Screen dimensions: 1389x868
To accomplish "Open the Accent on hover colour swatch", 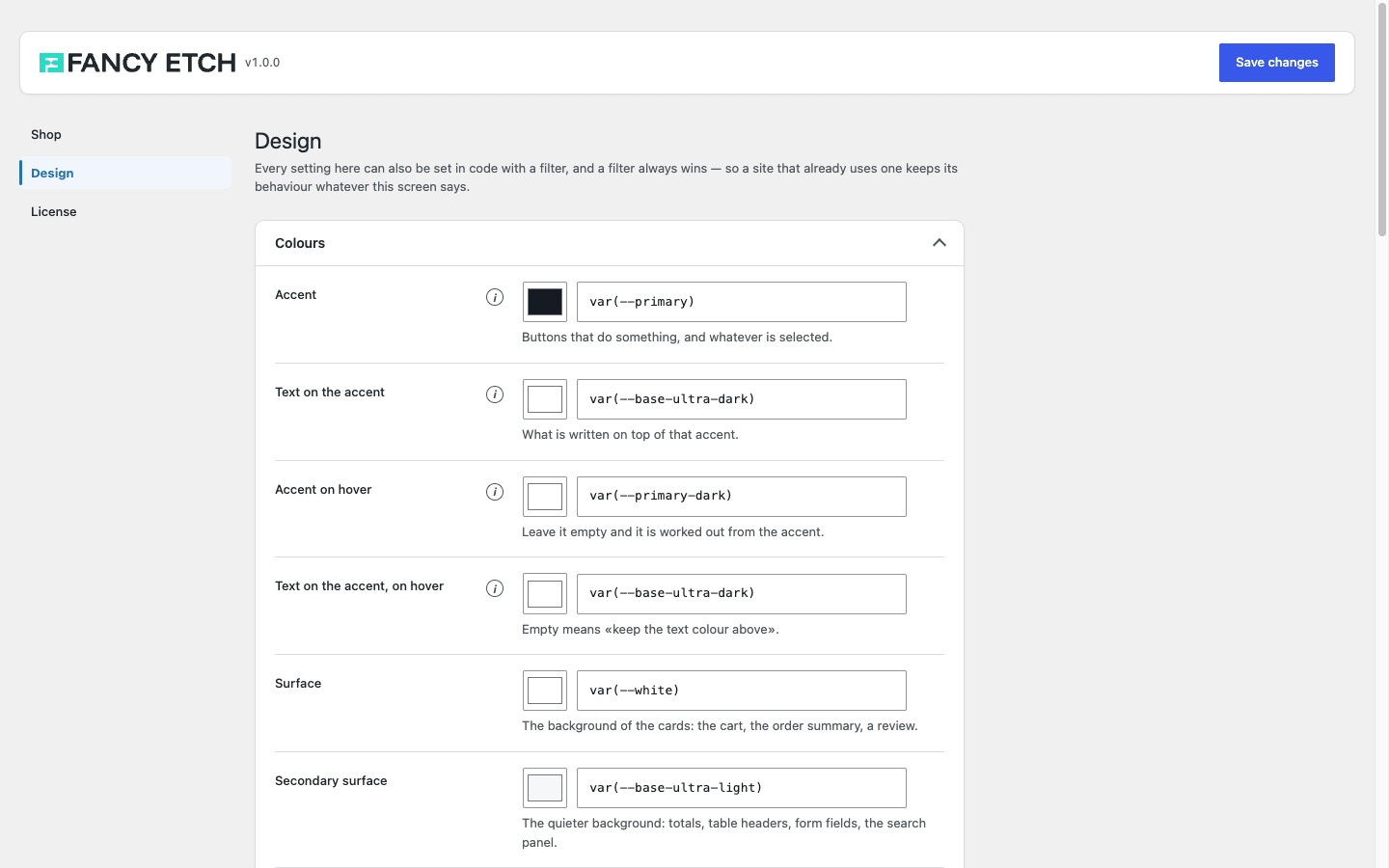I will [545, 497].
